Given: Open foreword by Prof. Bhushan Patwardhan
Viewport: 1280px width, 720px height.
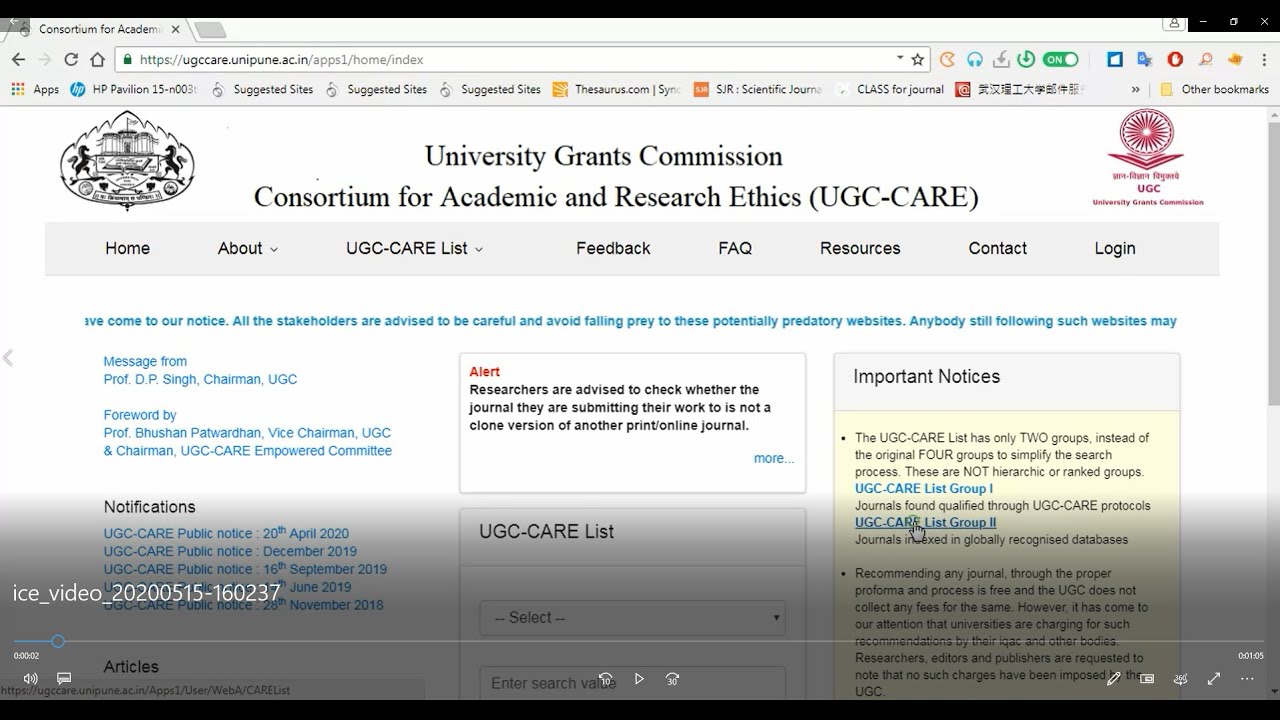Looking at the screenshot, I should (247, 433).
